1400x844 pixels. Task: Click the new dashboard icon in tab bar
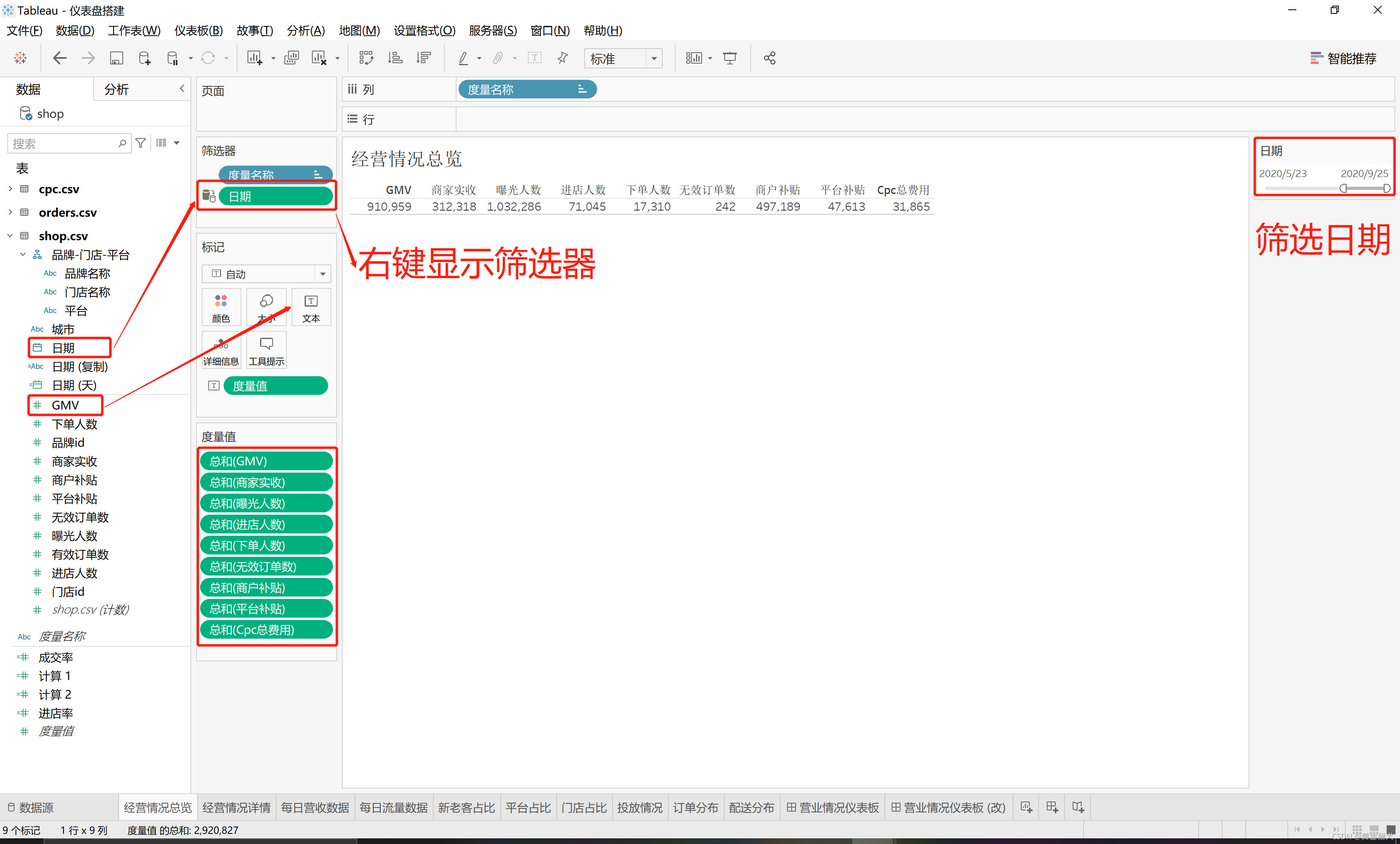coord(1052,807)
